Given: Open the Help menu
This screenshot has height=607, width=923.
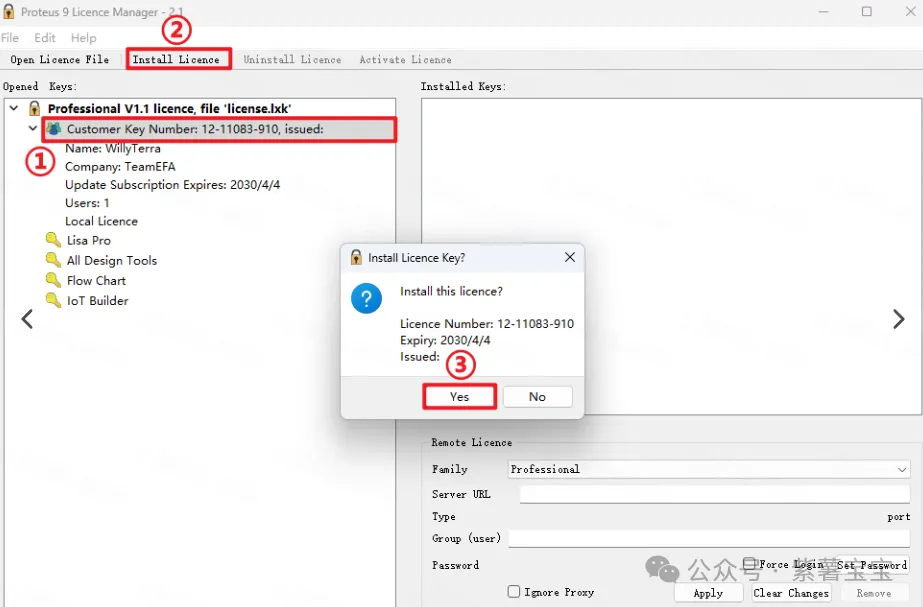Looking at the screenshot, I should coord(84,38).
